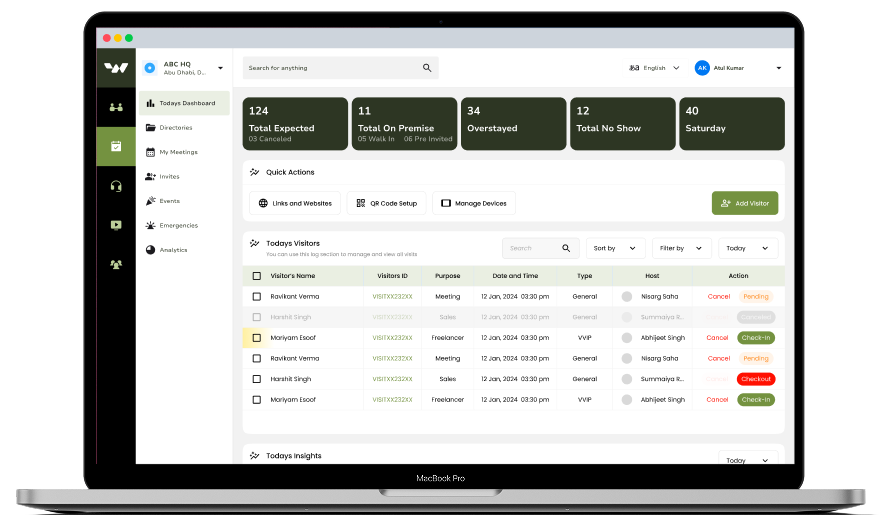887x520 pixels.
Task: Click QR Code Setup quick action
Action: click(x=386, y=203)
